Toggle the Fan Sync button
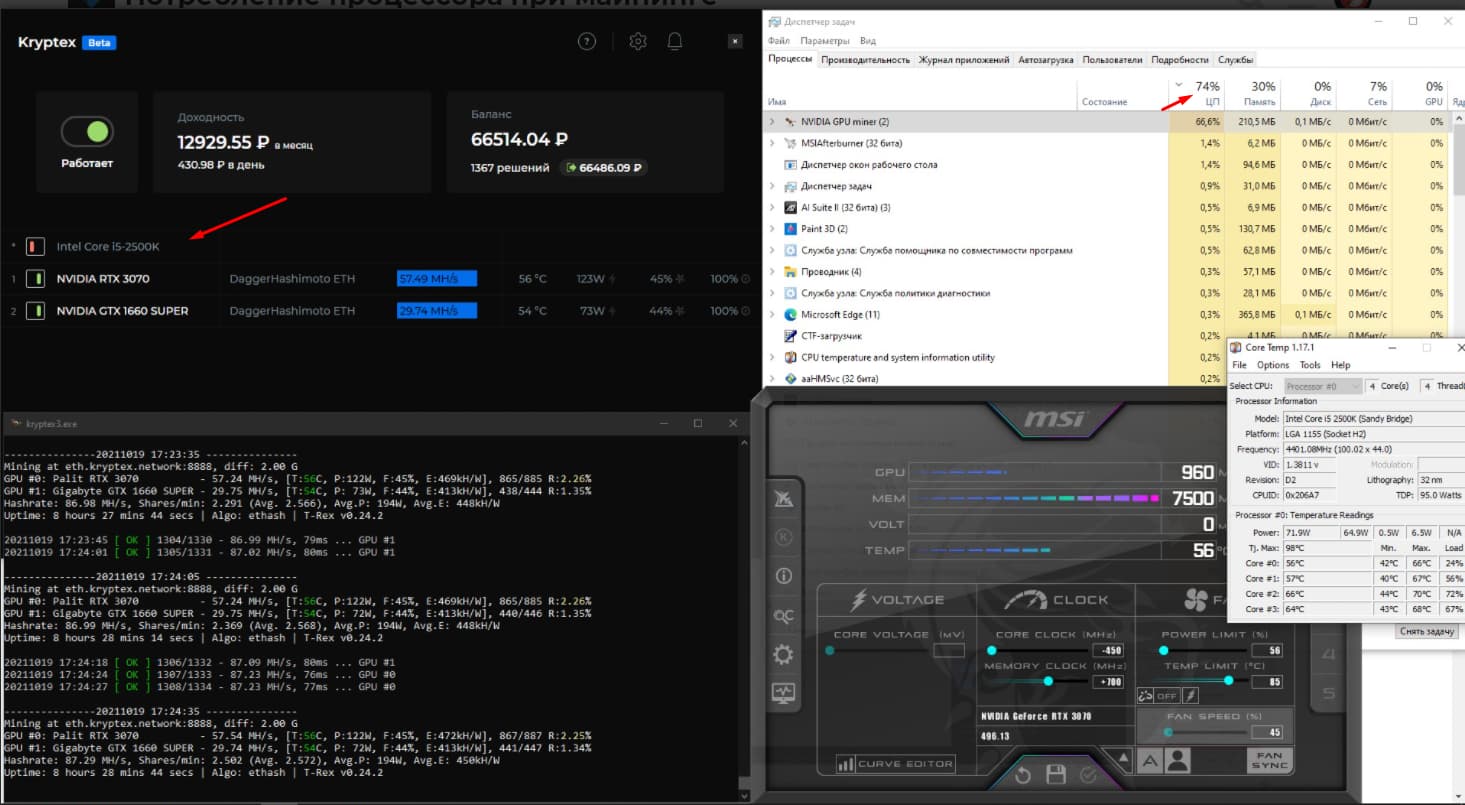 1269,760
